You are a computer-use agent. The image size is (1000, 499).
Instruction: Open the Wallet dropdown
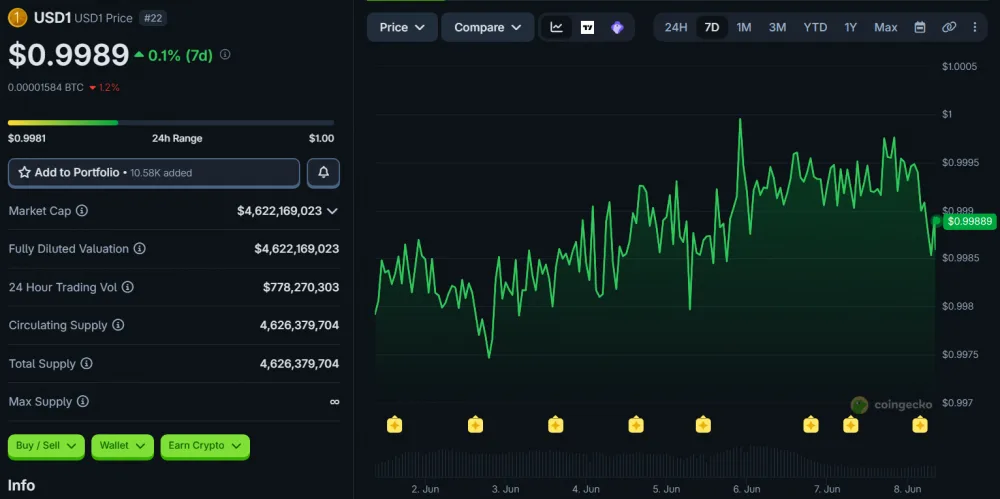[x=122, y=446]
